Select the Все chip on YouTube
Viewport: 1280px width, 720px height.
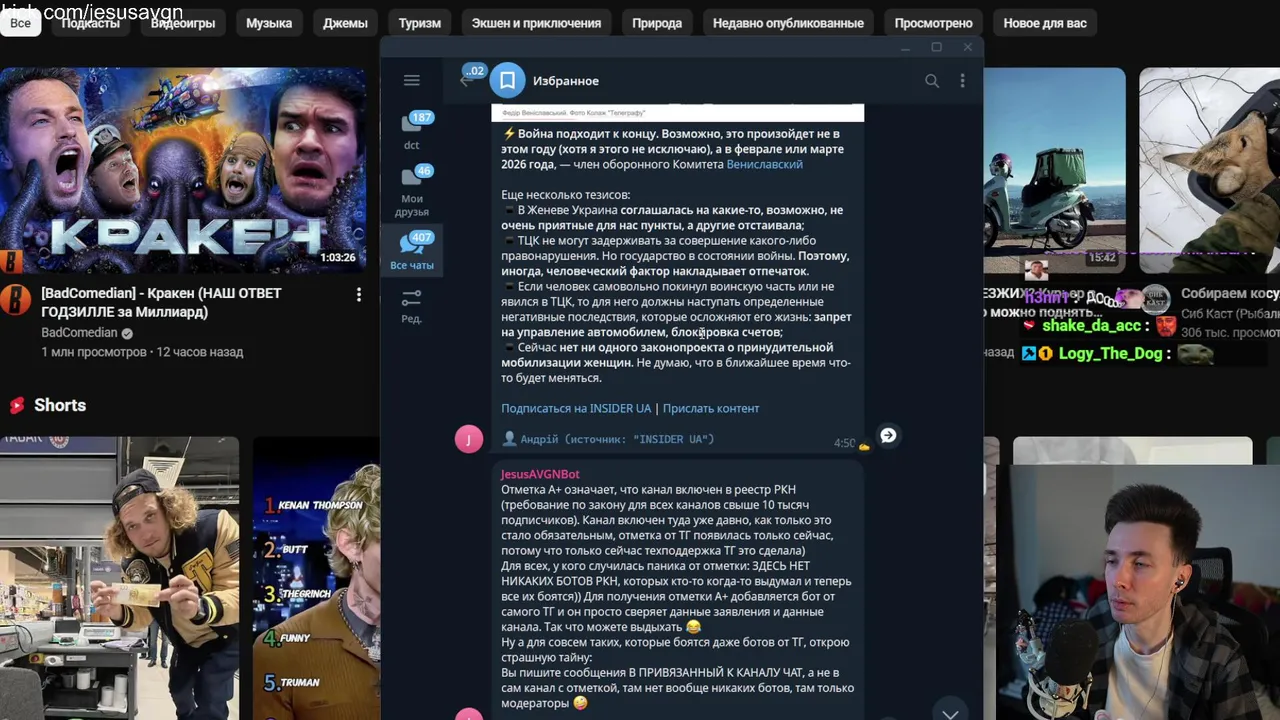click(20, 23)
